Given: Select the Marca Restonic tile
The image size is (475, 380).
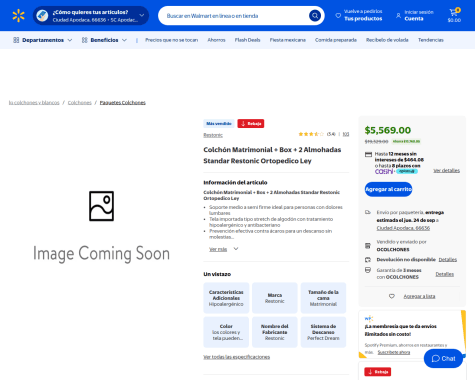Looking at the screenshot, I should pyautogui.click(x=275, y=298).
